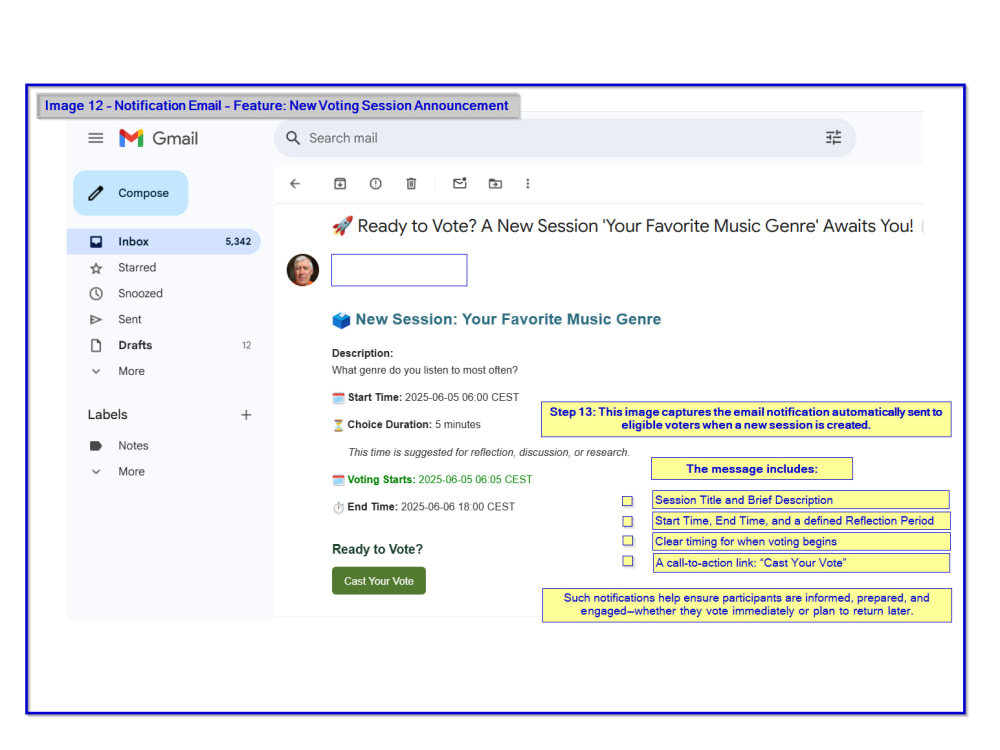Image resolution: width=1000 pixels, height=750 pixels.
Task: Click the 'Choice Duration: 5 minutes' line
Action: tap(406, 425)
